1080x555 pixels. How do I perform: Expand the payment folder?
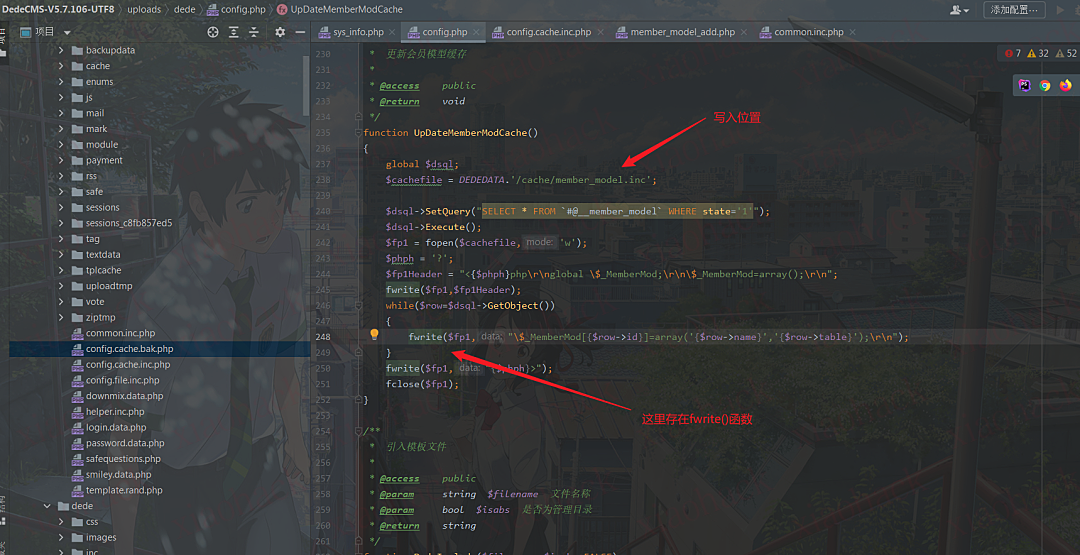61,160
